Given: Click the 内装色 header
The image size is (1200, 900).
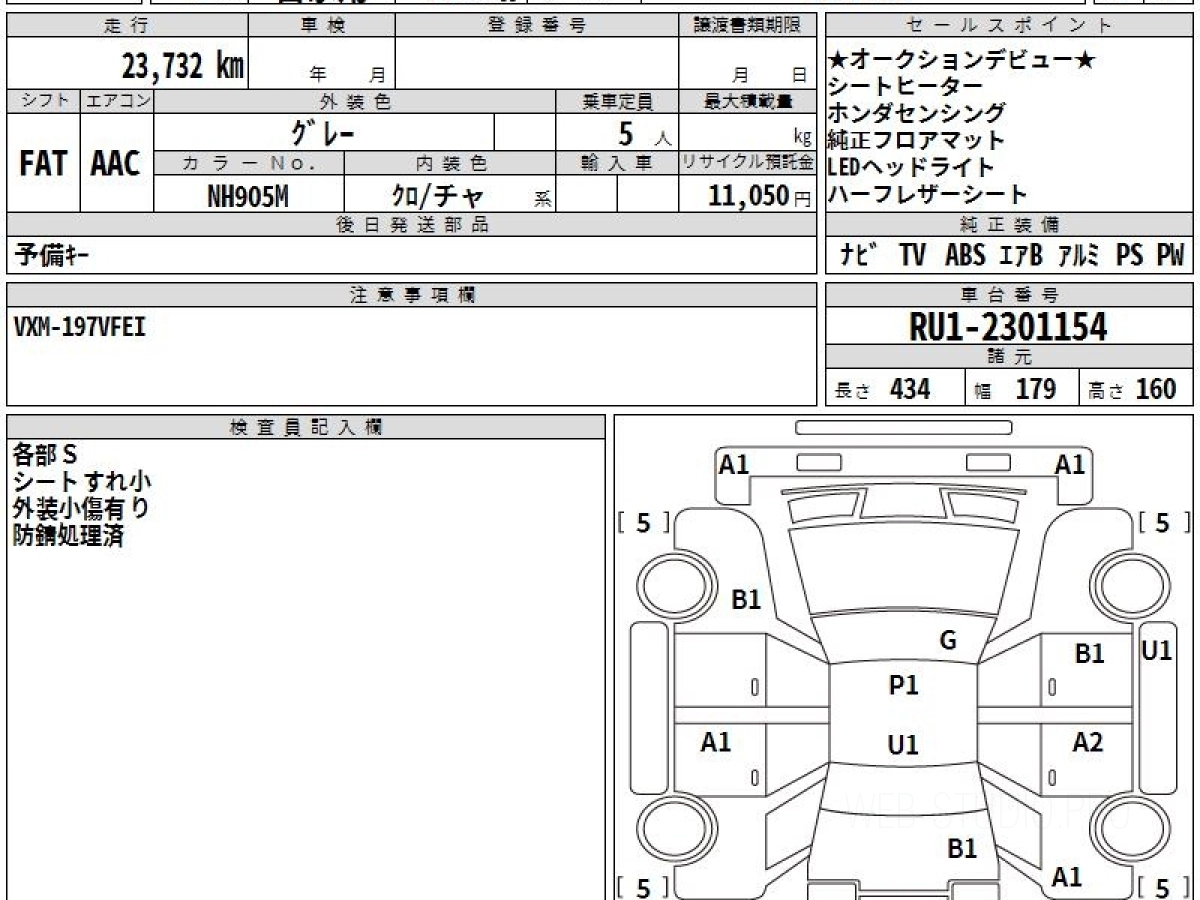Looking at the screenshot, I should 450,163.
